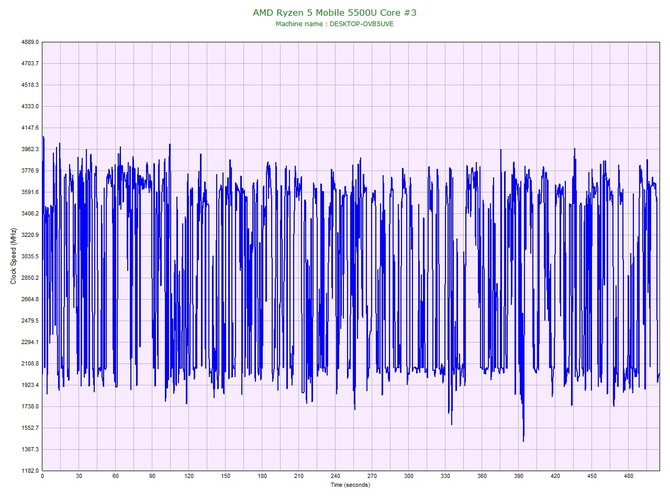Click the 480 second mark on the time axis

click(628, 477)
